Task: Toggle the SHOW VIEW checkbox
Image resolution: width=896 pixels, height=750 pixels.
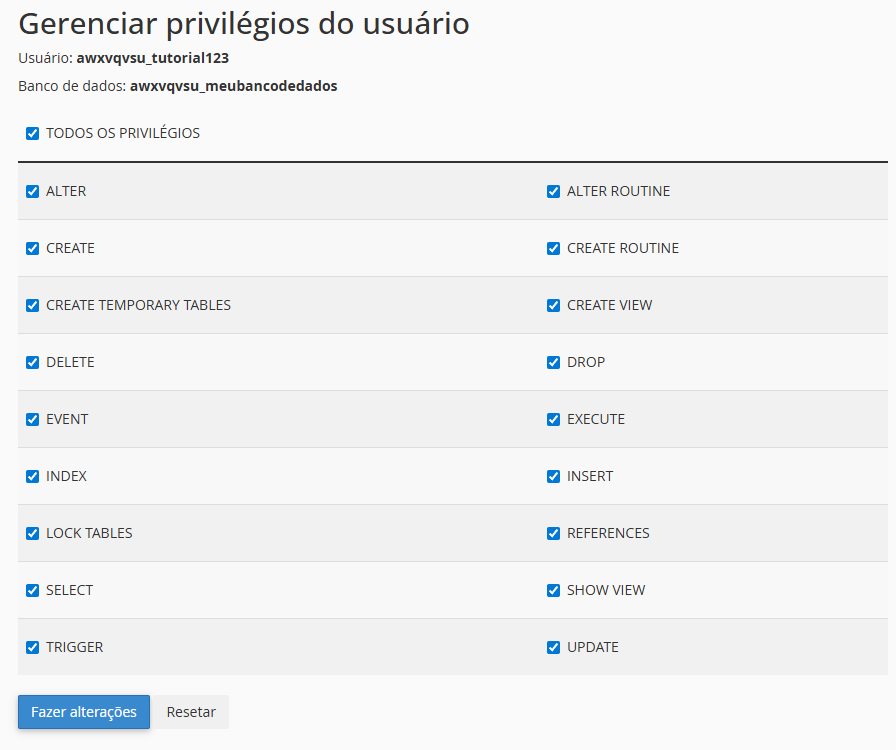Action: pyautogui.click(x=554, y=590)
